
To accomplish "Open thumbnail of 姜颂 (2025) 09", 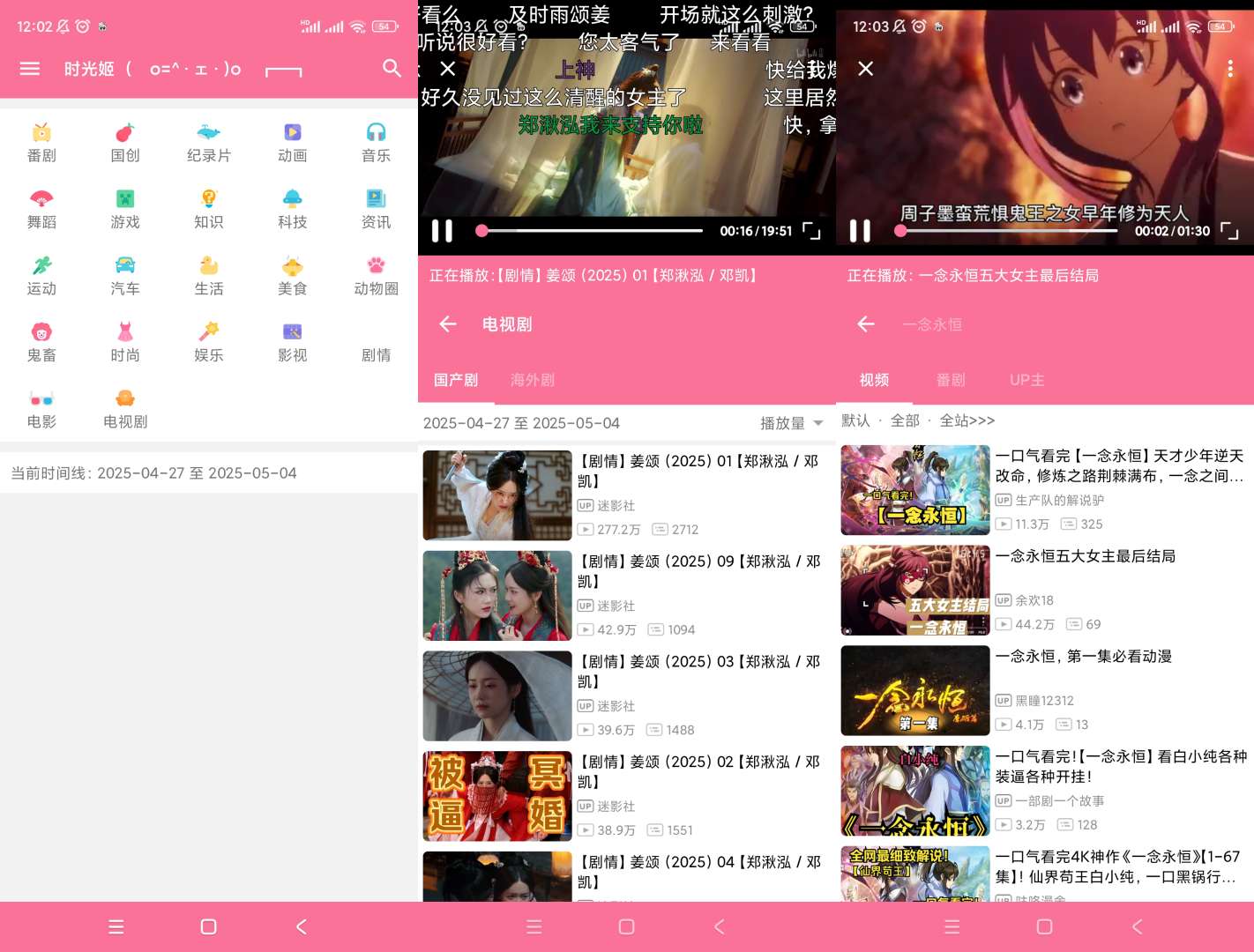I will tap(497, 596).
